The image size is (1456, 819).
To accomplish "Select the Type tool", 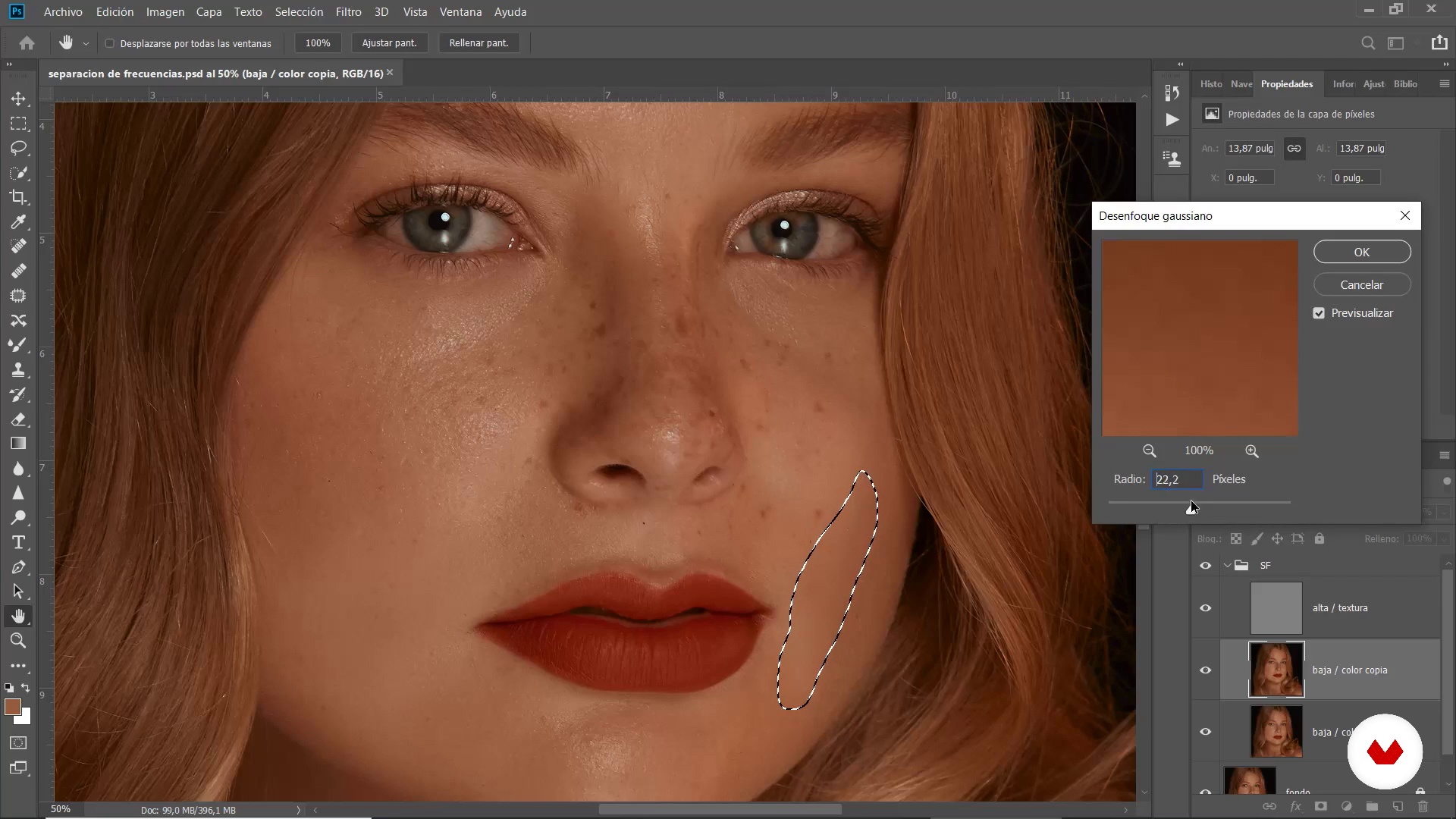I will click(x=18, y=542).
